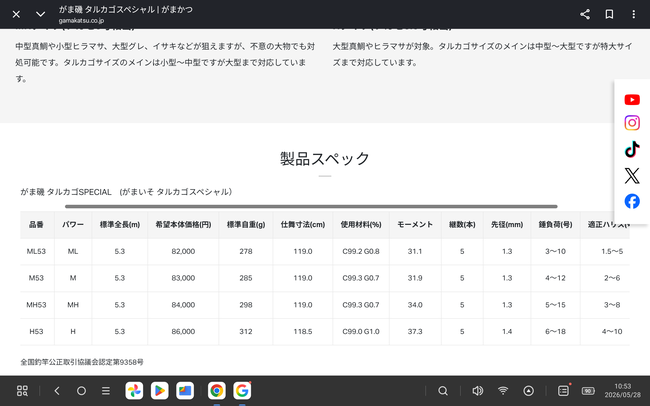Select the MH53 model cell
Viewport: 650px width, 406px height.
coord(36,305)
